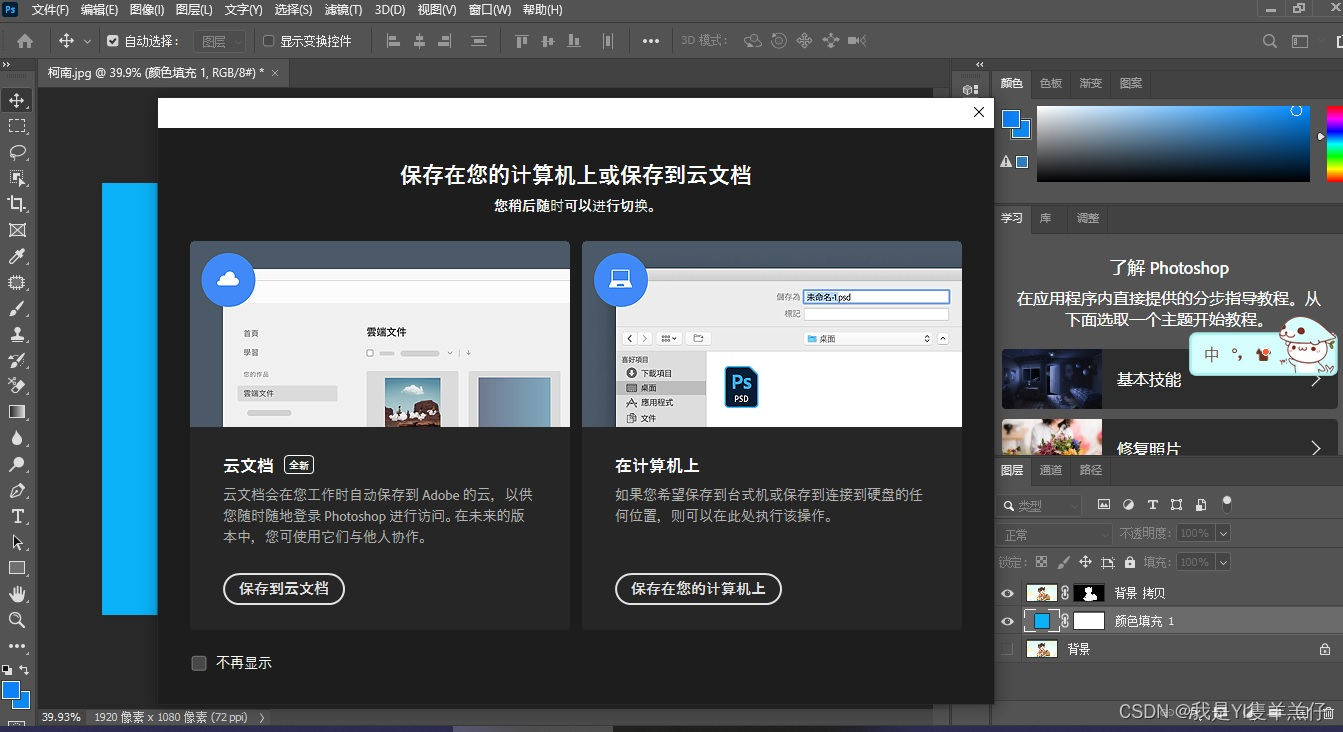This screenshot has height=732, width=1343.
Task: Expand the 修复照片 tutorial chevron
Action: (x=1316, y=448)
